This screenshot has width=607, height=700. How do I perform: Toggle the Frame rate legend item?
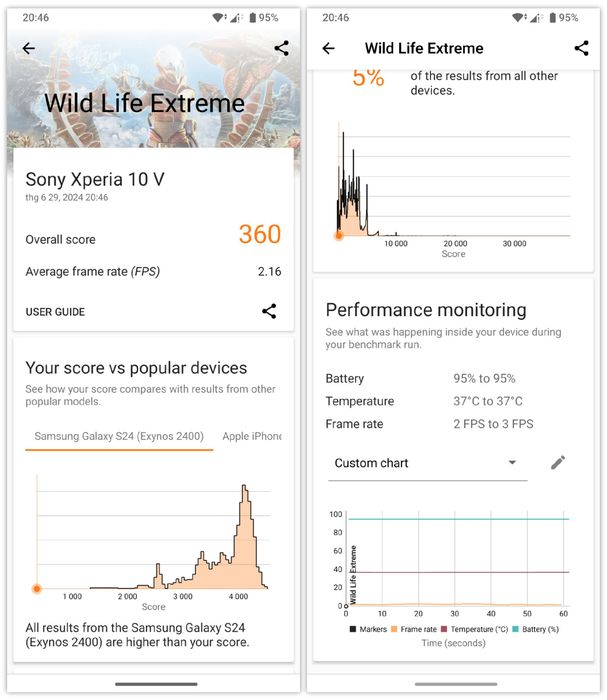pos(414,629)
